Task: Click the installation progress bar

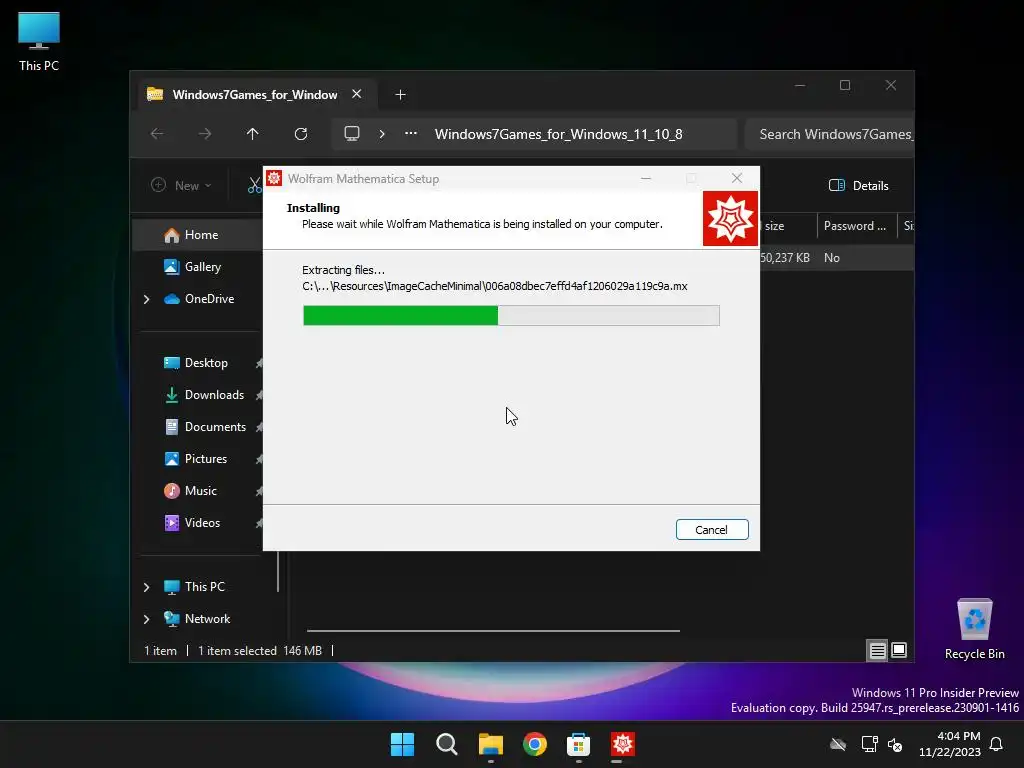Action: point(511,315)
